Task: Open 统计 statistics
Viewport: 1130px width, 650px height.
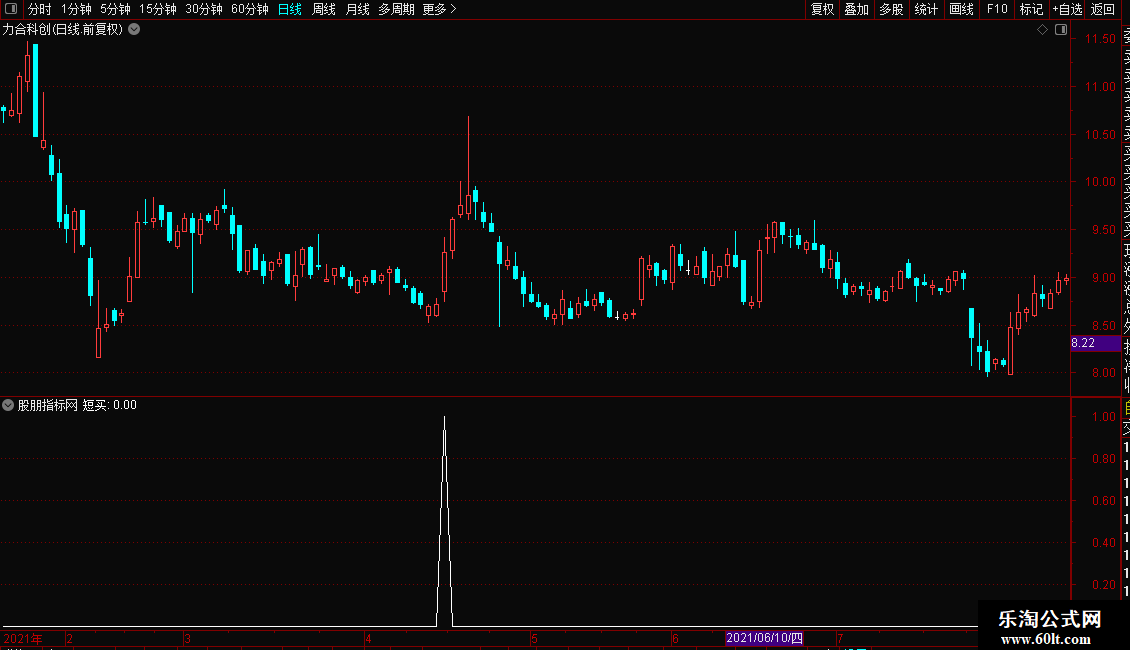Action: pyautogui.click(x=925, y=9)
